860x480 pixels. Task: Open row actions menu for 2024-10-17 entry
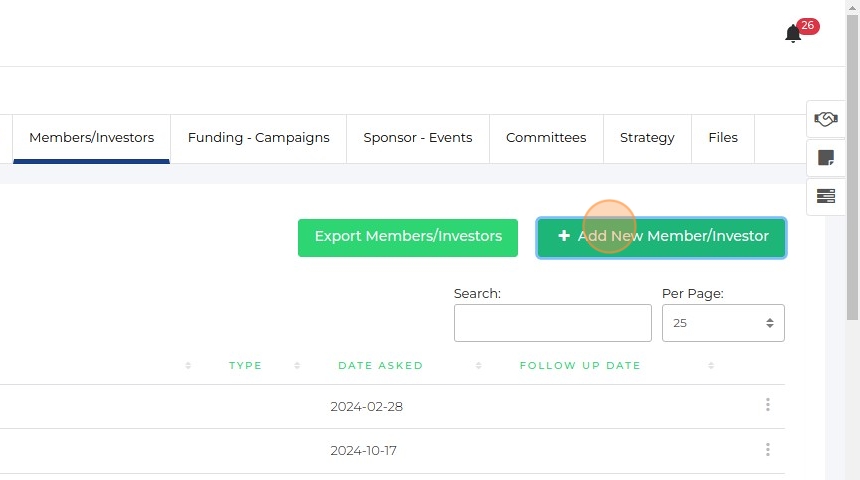767,450
